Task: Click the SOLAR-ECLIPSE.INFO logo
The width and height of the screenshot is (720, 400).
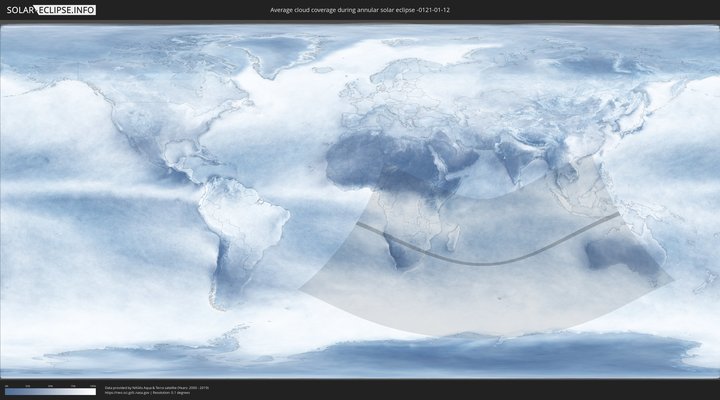Action: 51,10
